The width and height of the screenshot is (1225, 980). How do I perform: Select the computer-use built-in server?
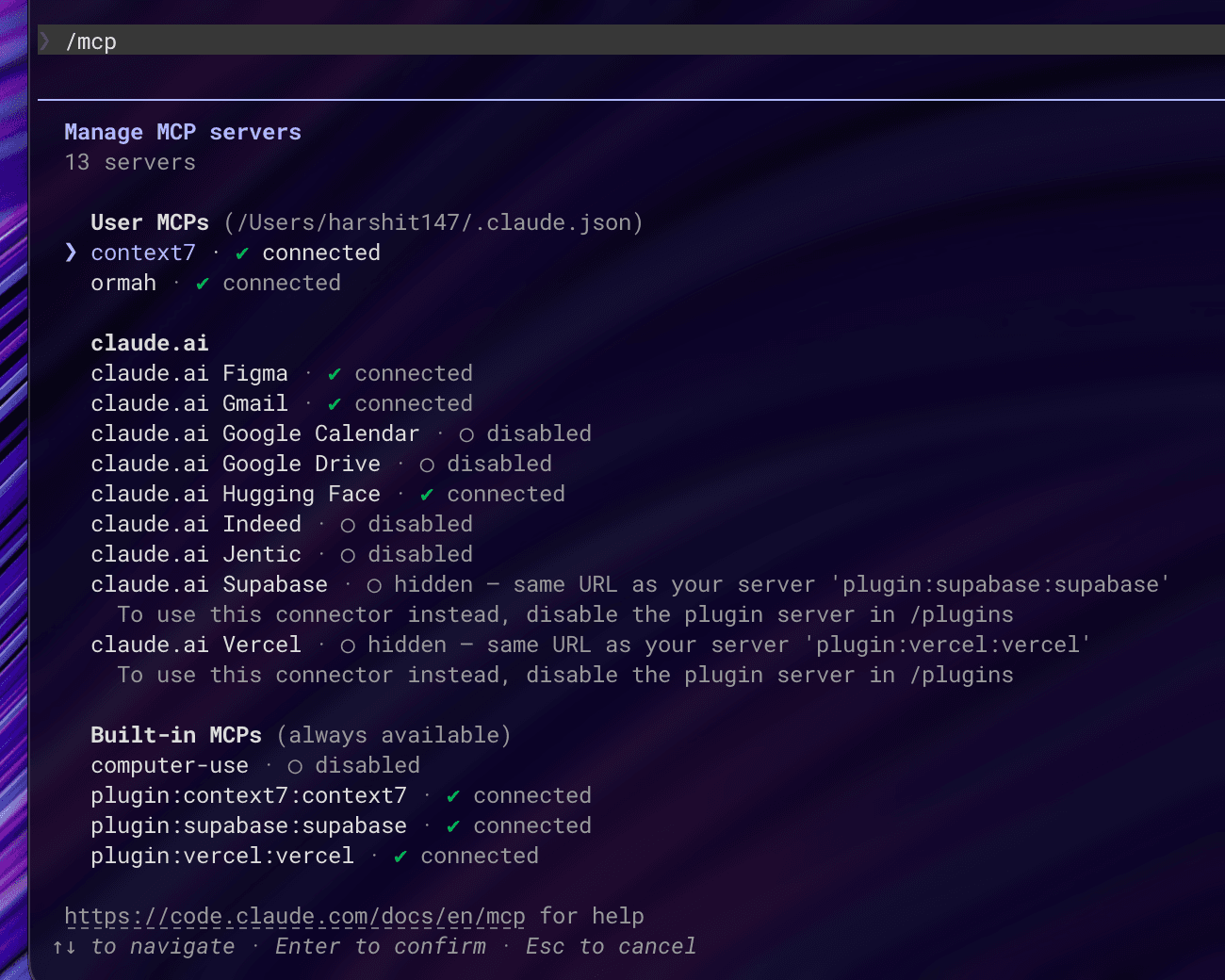pos(255,765)
